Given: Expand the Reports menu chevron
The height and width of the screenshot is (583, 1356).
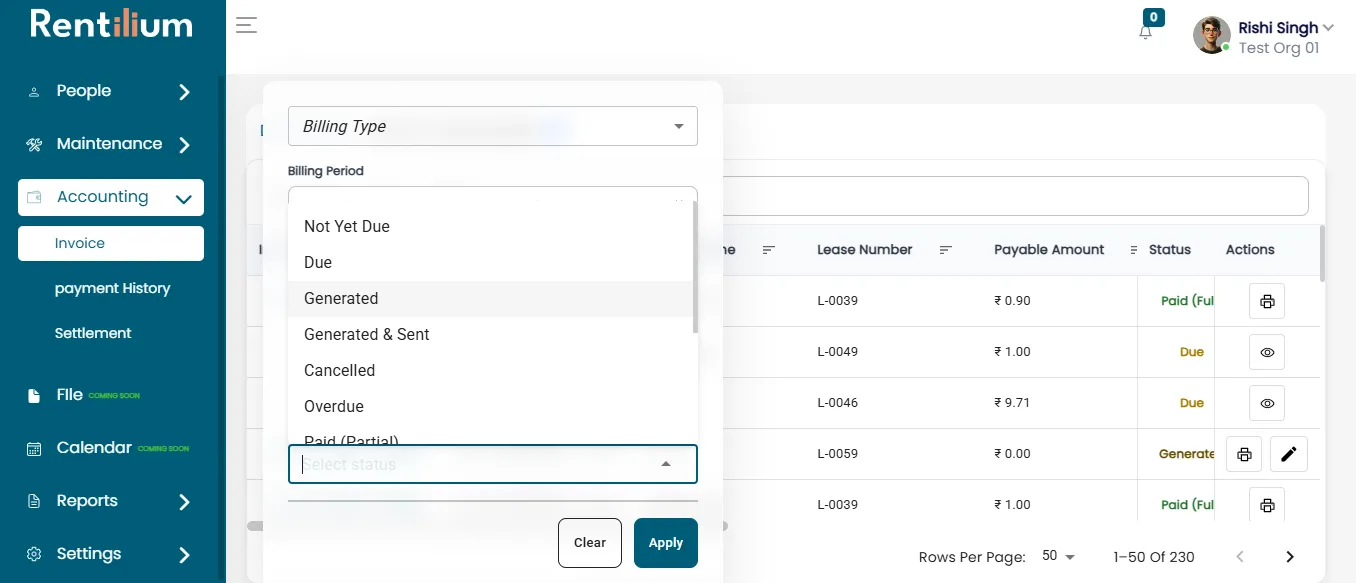Looking at the screenshot, I should [x=184, y=502].
